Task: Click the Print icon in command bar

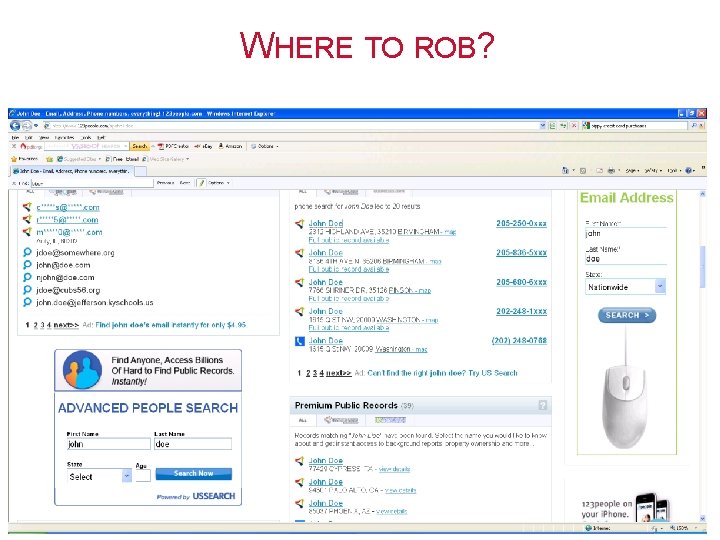Action: 611,170
